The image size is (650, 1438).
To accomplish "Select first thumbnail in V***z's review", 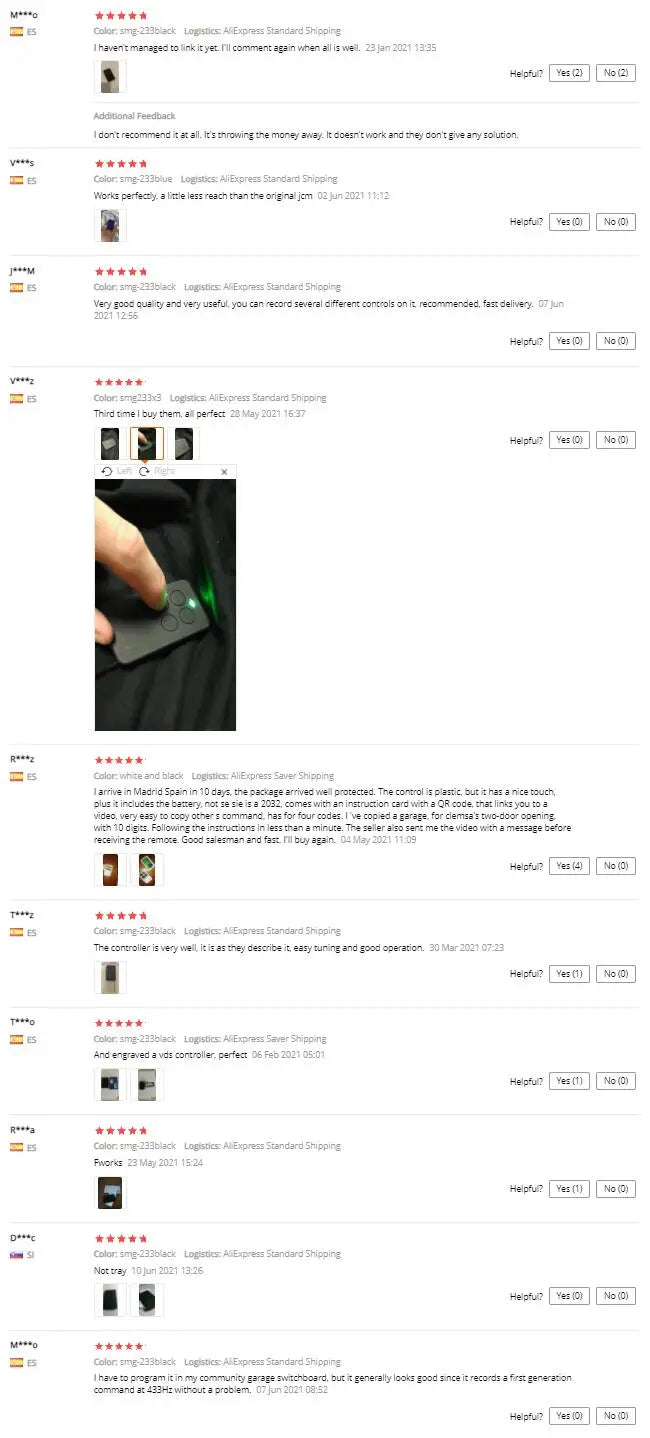I will 110,443.
